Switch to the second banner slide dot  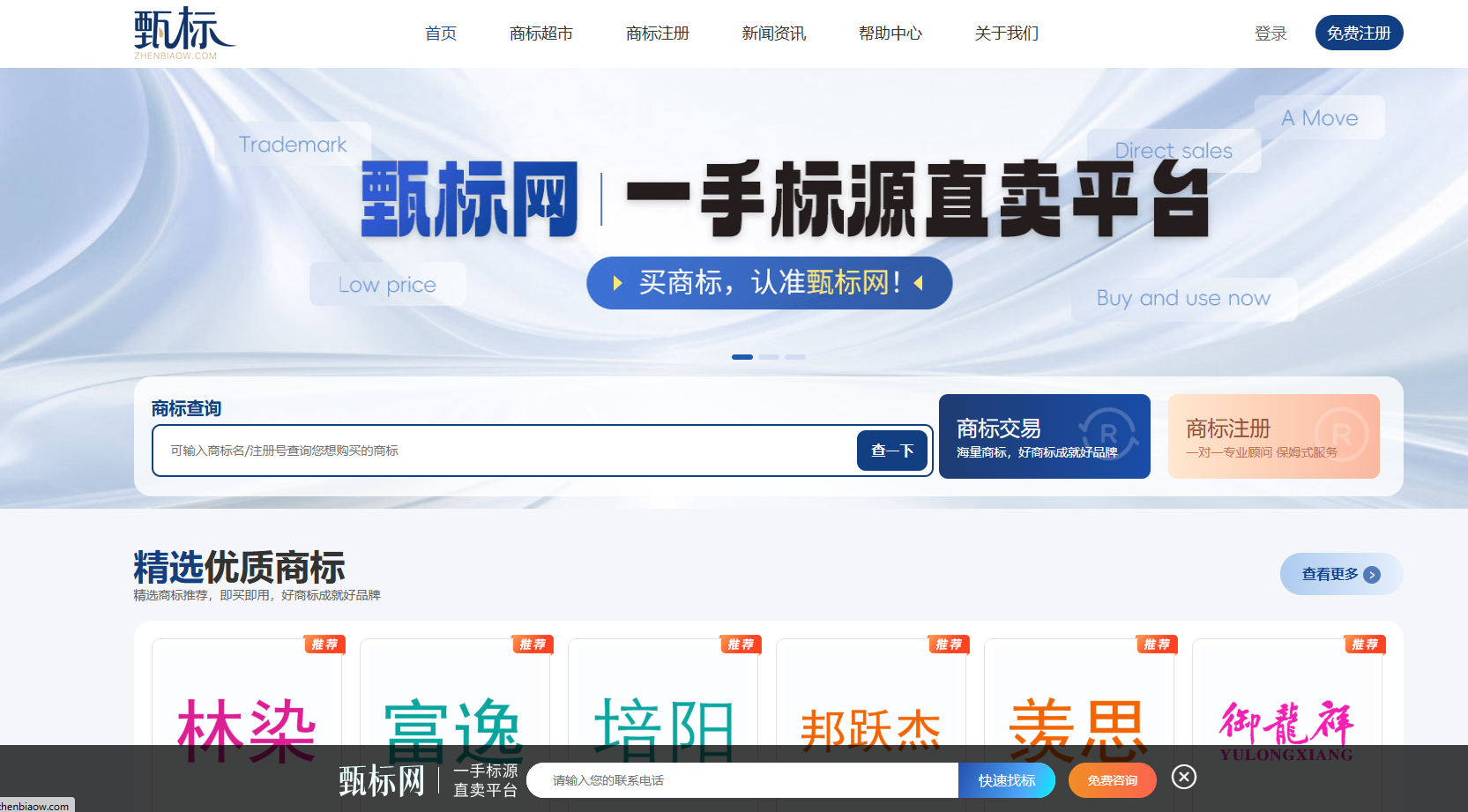769,357
